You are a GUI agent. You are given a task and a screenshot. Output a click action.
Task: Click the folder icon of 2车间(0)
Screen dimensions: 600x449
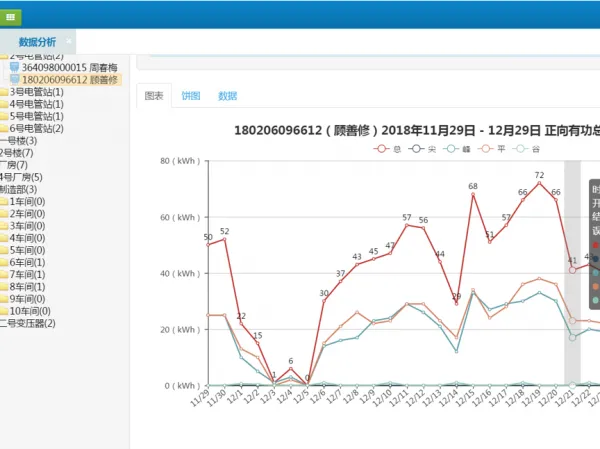4,214
